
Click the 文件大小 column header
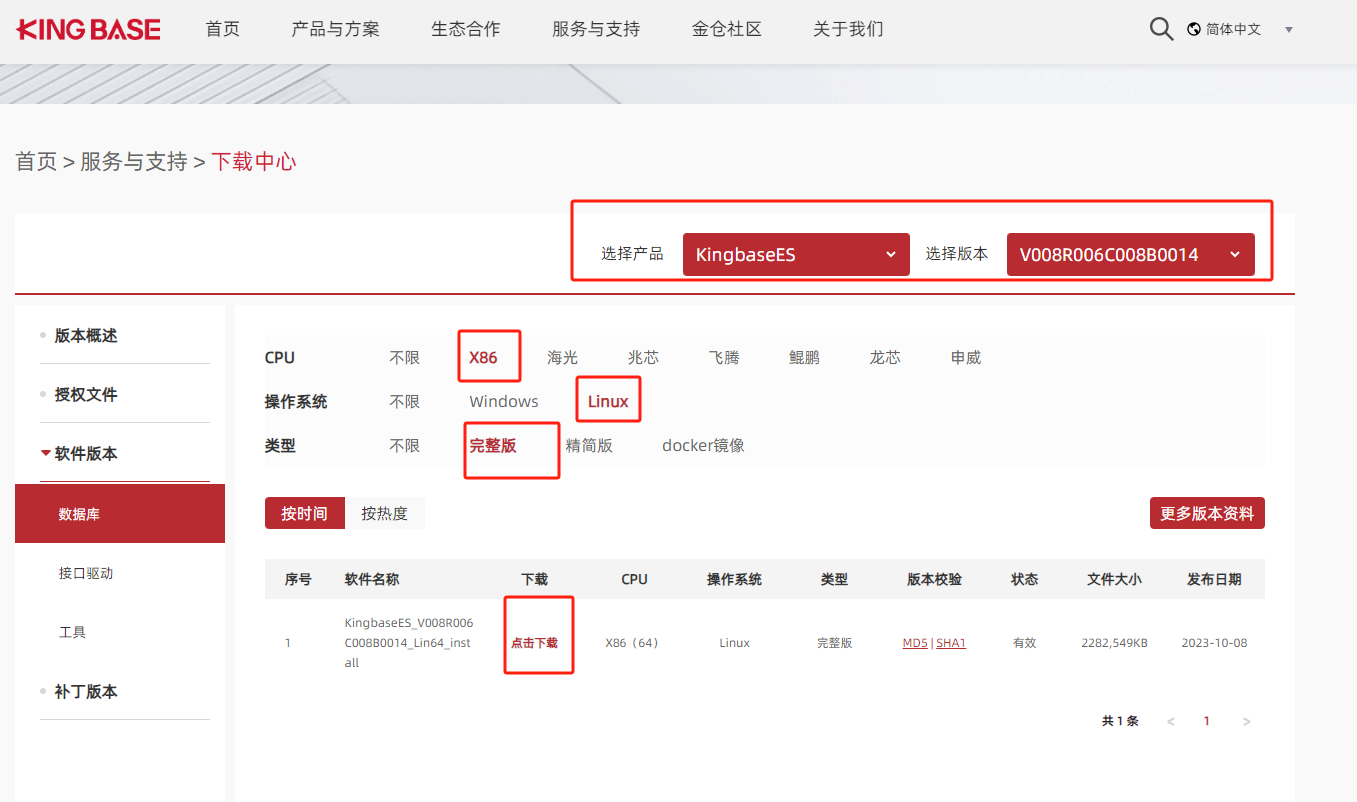1114,579
